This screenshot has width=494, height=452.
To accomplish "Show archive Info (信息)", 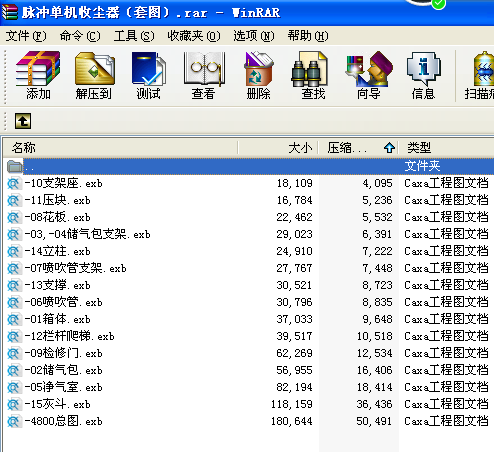I will point(423,75).
